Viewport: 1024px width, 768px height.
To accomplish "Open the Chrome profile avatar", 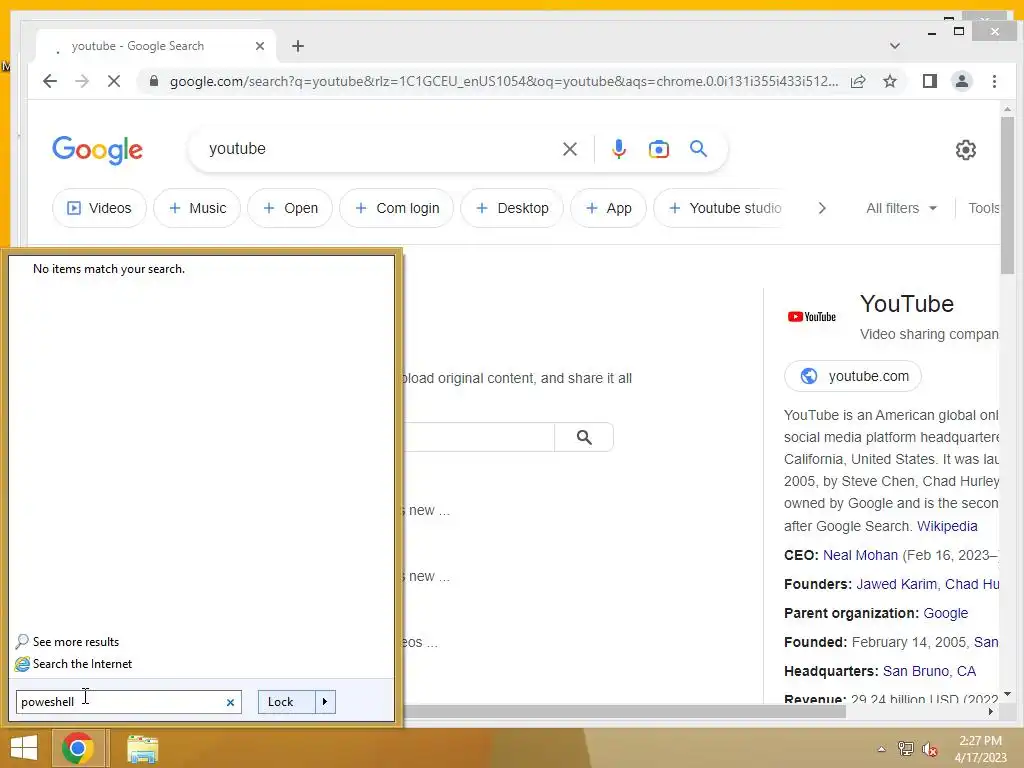I will click(961, 81).
